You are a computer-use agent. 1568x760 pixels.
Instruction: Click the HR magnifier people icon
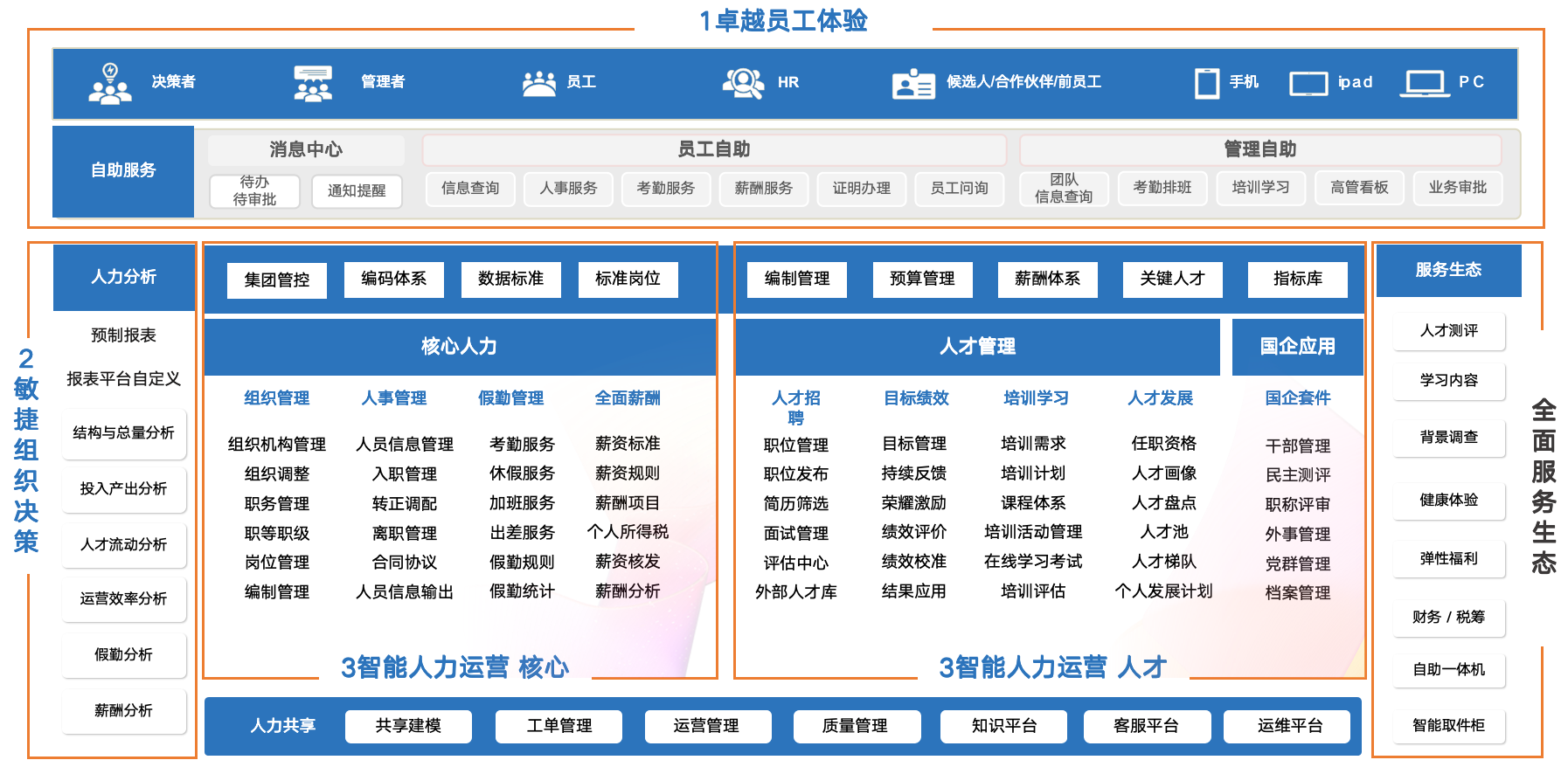tap(743, 83)
